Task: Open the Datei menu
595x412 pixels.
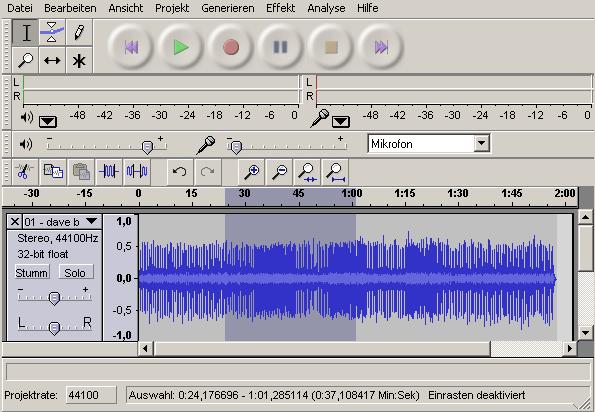Action: tap(20, 8)
